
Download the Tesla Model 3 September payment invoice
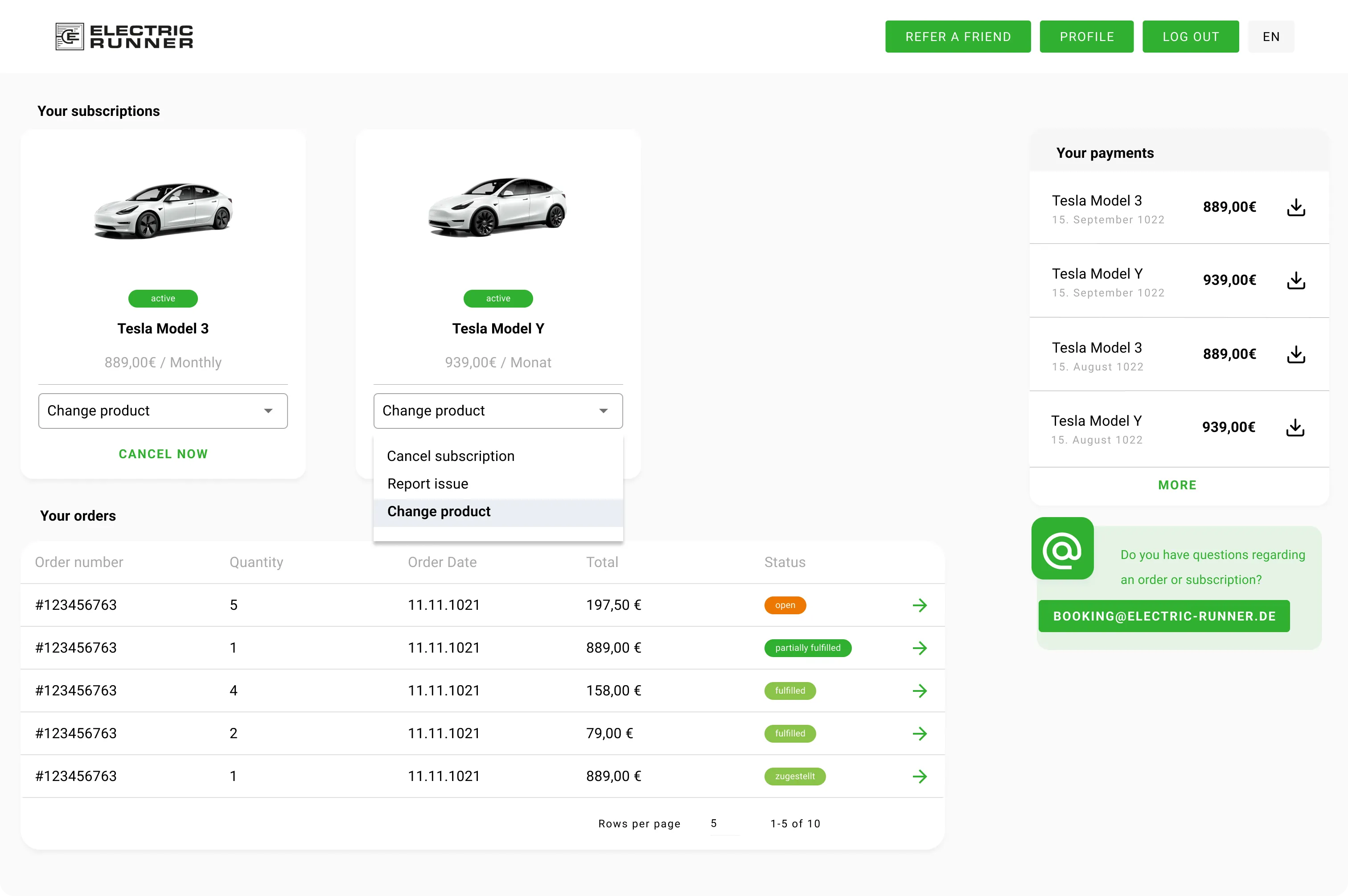[1296, 207]
